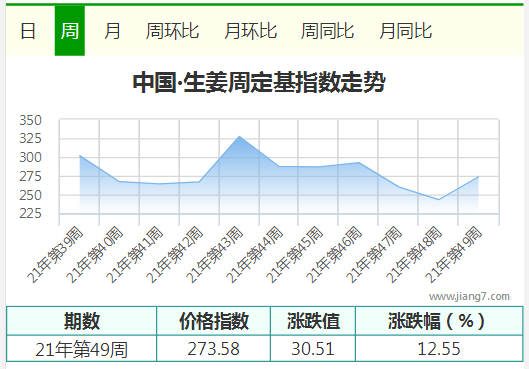Click the x-axis label 21年第44周
529x369 pixels.
tap(254, 255)
